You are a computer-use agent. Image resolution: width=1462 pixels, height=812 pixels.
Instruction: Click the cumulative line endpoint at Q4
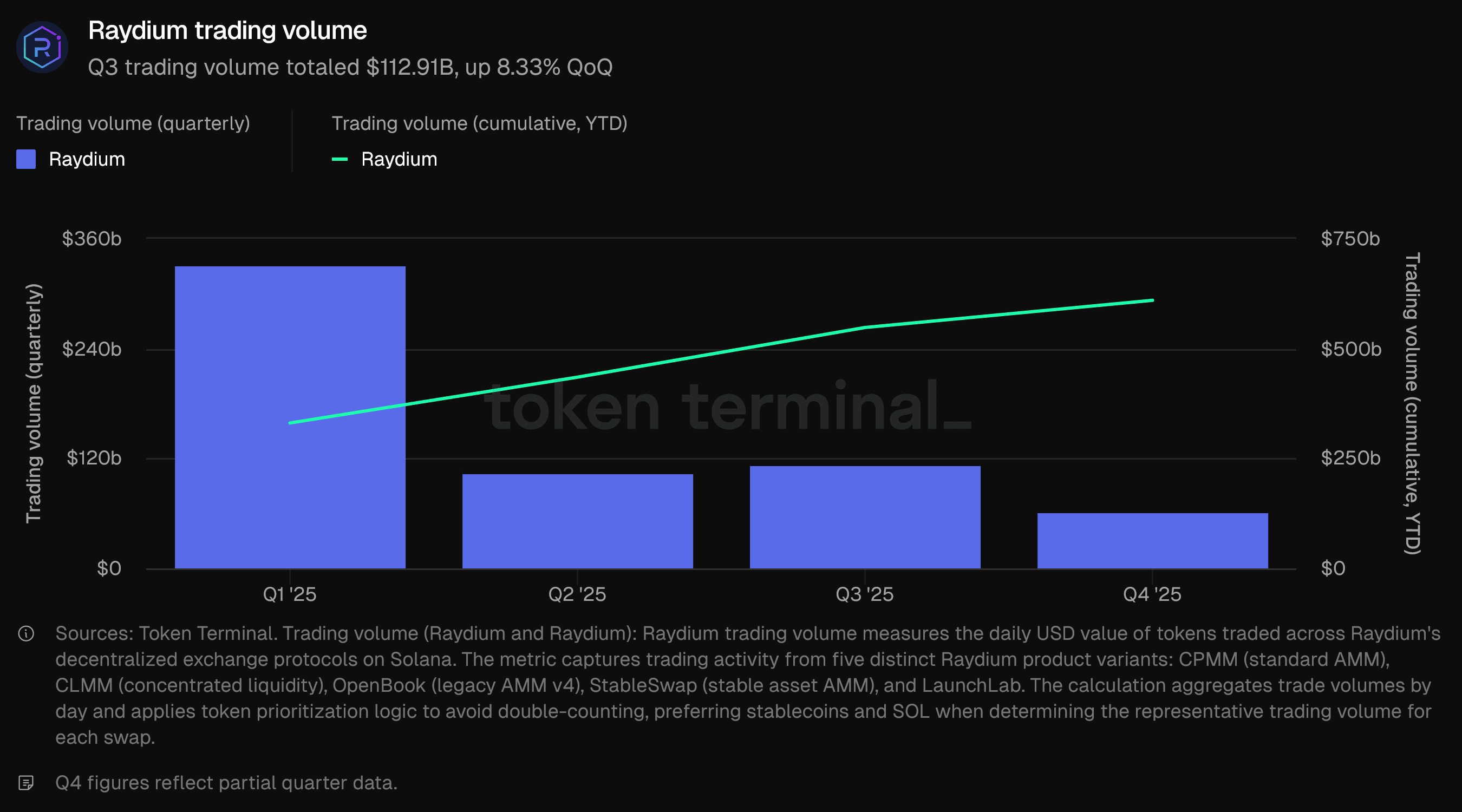pos(1152,300)
